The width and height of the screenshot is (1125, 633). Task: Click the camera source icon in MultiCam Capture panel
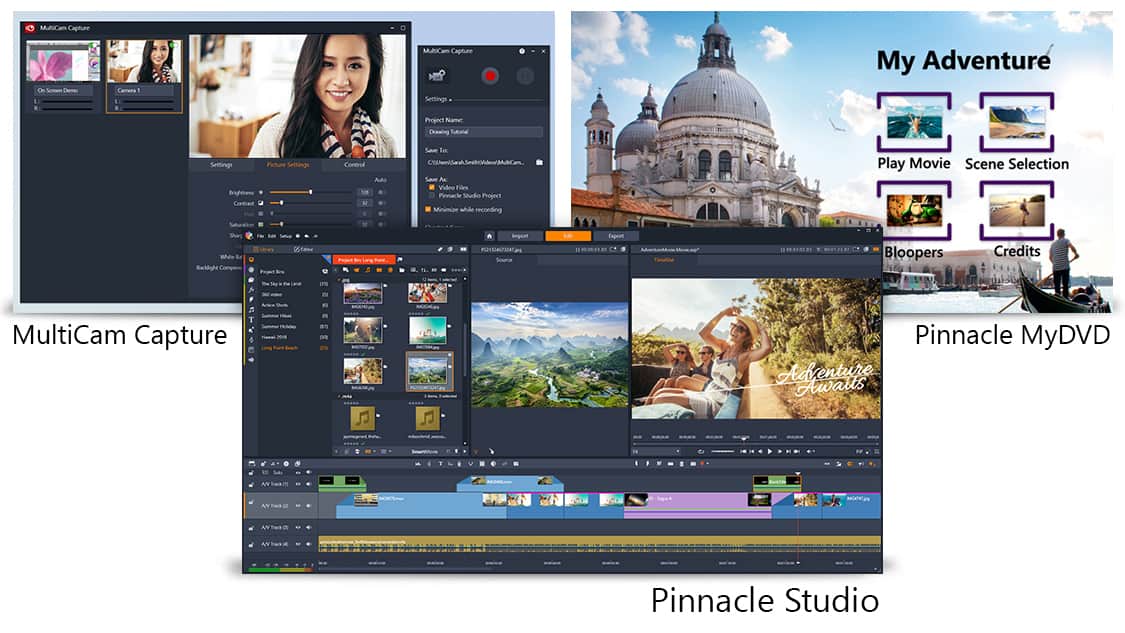click(x=436, y=75)
